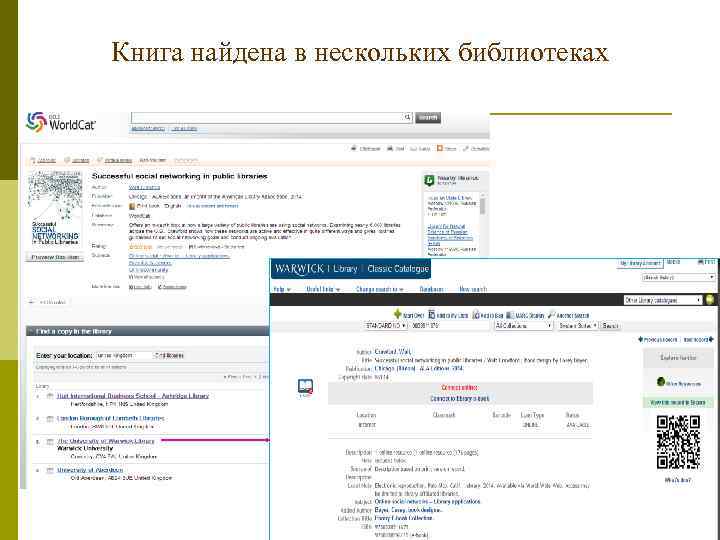The height and width of the screenshot is (540, 720).
Task: Click the magnifier icon in WorldCat search box
Action: coord(407,118)
